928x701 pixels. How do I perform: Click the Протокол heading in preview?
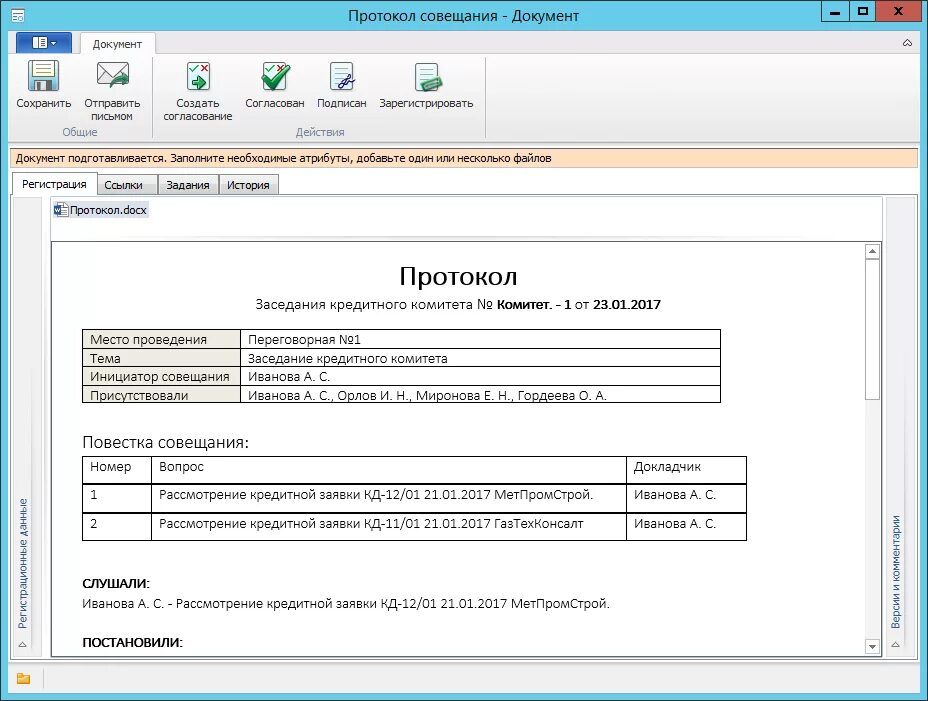pyautogui.click(x=458, y=276)
